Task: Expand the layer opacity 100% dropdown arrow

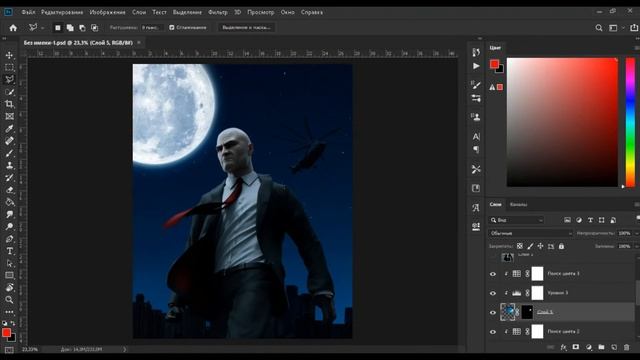Action: pos(636,233)
